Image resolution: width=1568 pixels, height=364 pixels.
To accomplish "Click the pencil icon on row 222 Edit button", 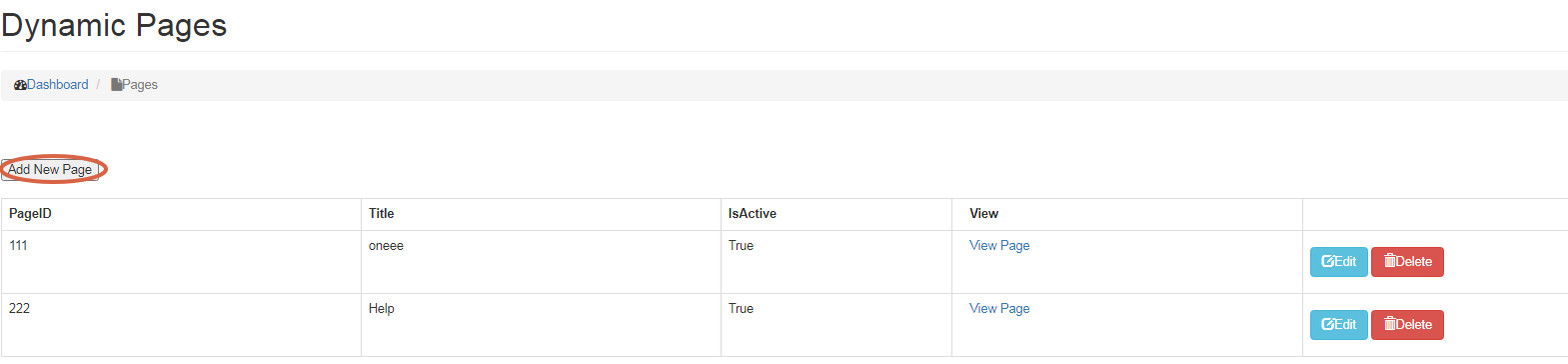I will click(x=1328, y=325).
